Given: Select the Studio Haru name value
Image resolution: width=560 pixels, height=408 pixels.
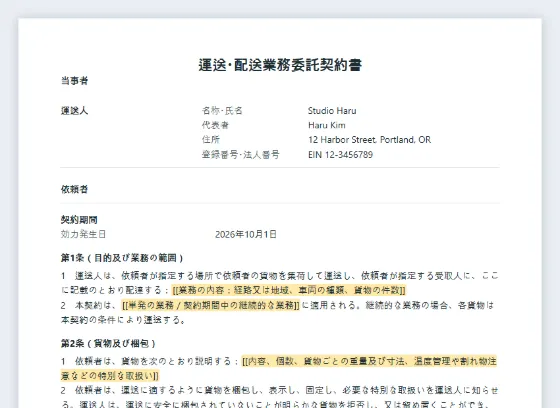Looking at the screenshot, I should pyautogui.click(x=332, y=111).
